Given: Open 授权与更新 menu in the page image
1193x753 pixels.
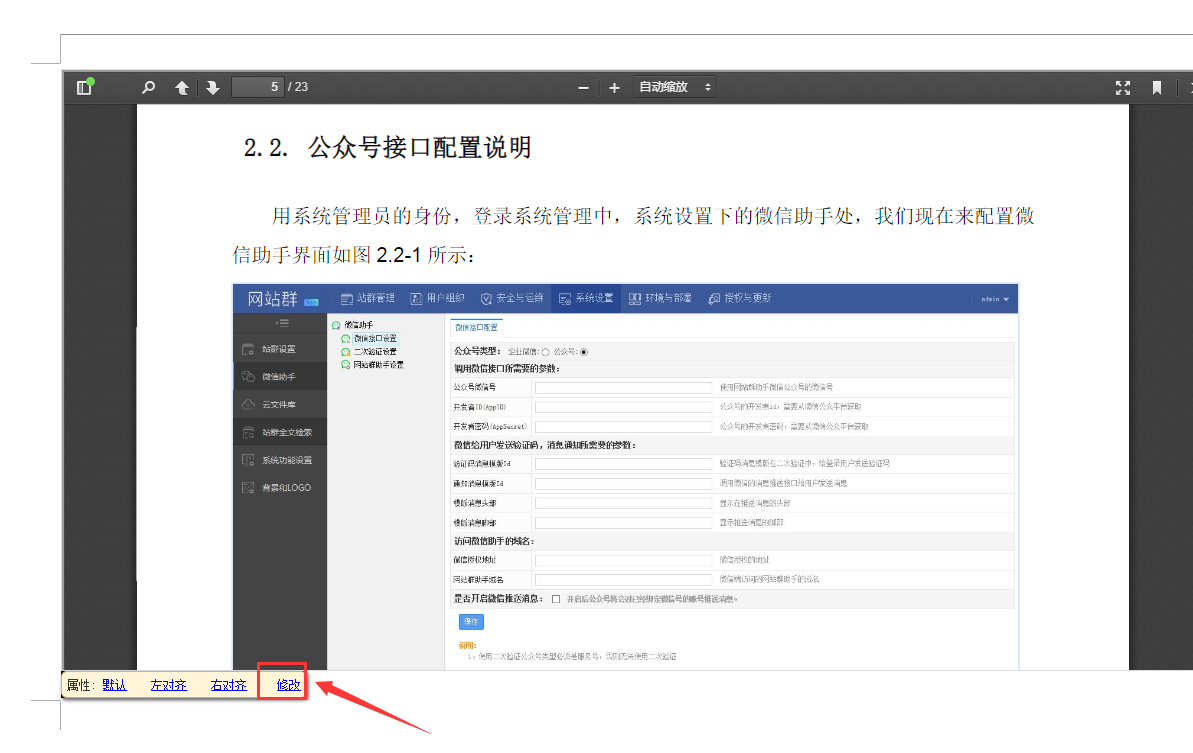Looking at the screenshot, I should [740, 298].
